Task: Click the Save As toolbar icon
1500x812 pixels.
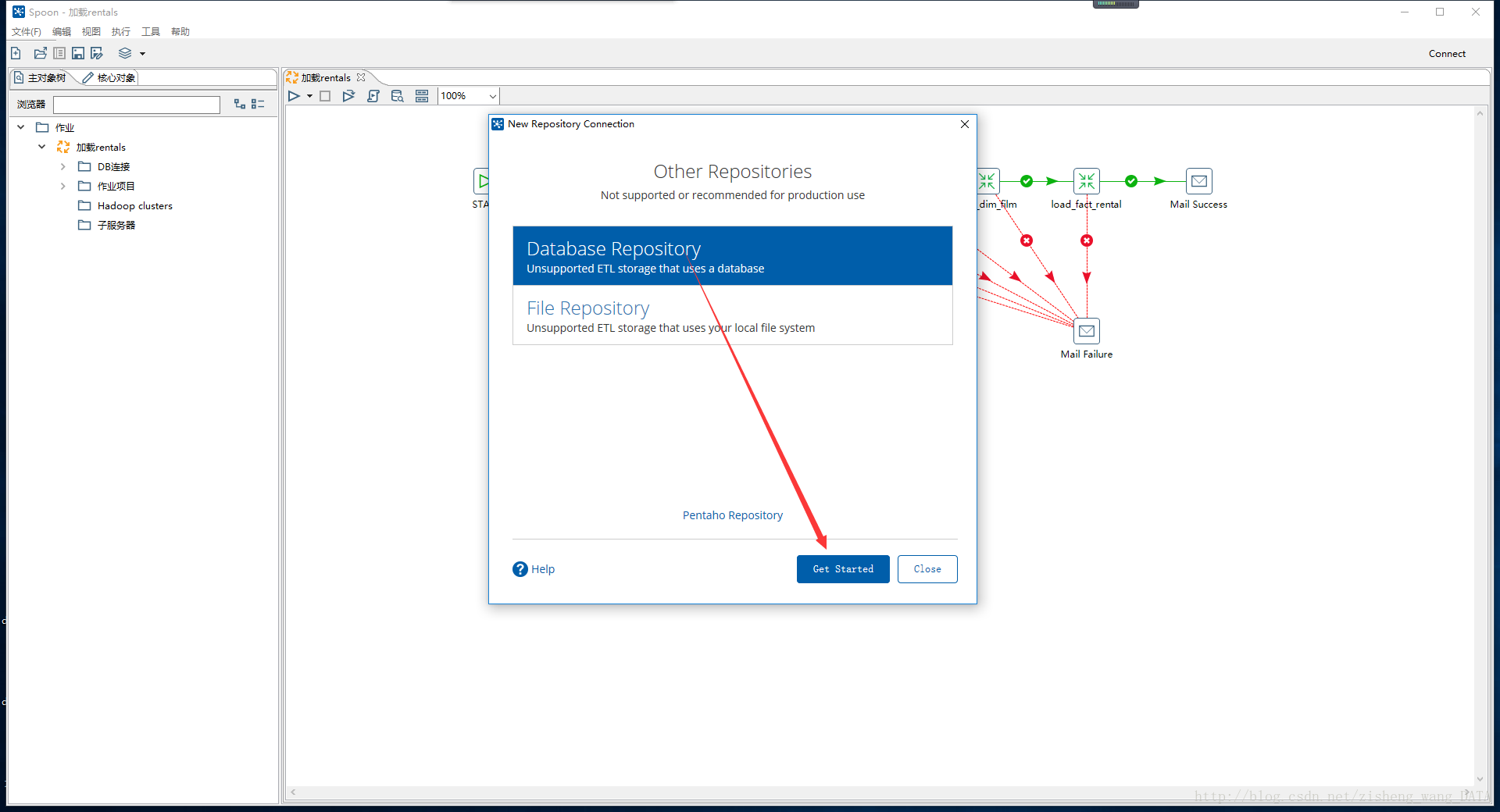Action: (x=97, y=53)
